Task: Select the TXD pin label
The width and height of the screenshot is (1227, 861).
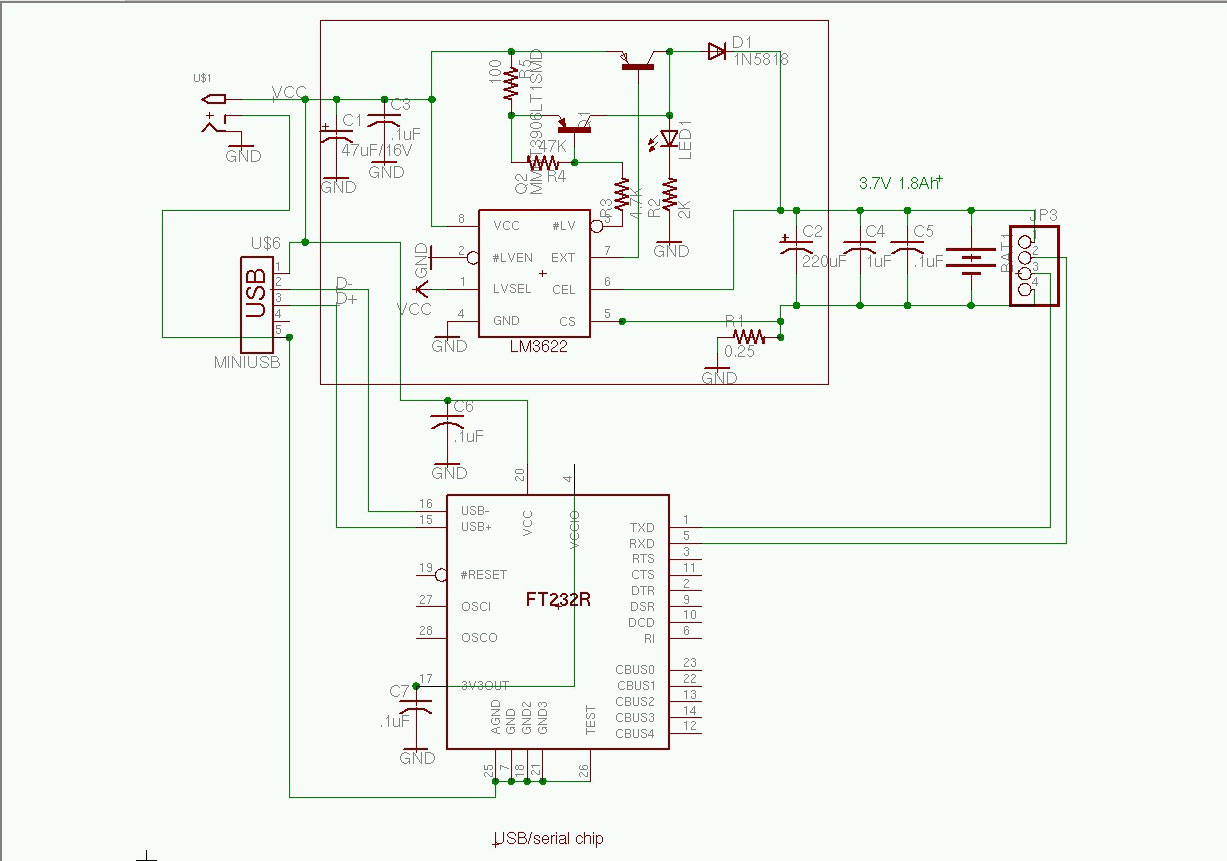Action: [642, 527]
